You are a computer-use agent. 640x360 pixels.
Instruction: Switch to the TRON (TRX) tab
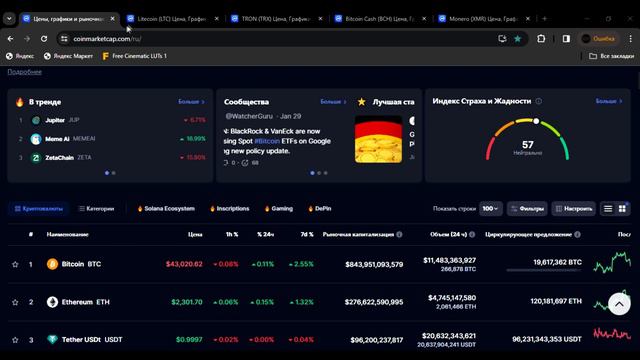[275, 19]
